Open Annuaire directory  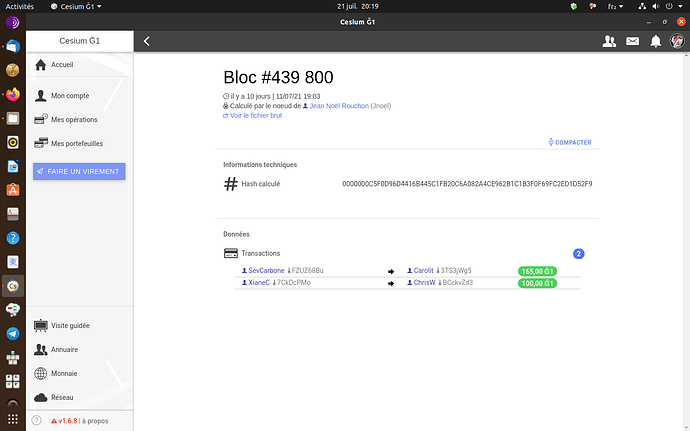[x=80, y=350]
